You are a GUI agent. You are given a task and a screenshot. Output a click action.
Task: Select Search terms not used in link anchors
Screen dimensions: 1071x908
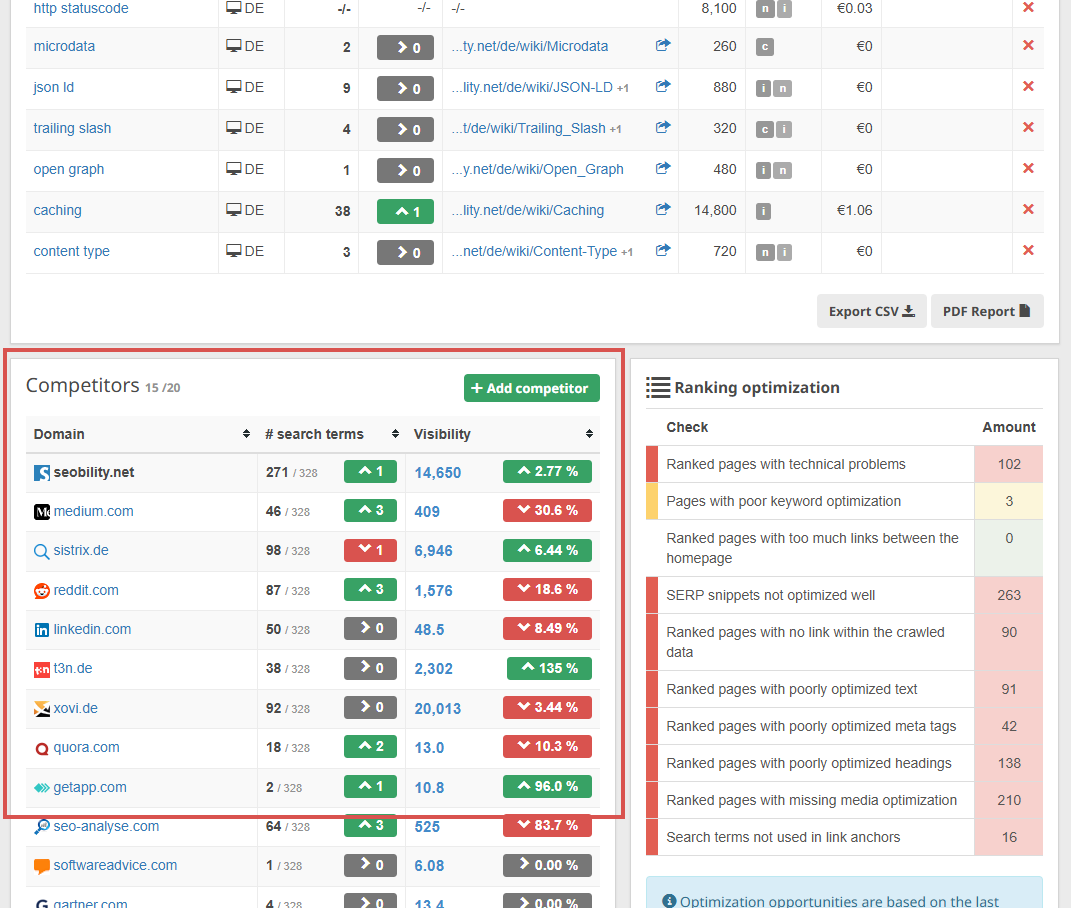coord(844,837)
